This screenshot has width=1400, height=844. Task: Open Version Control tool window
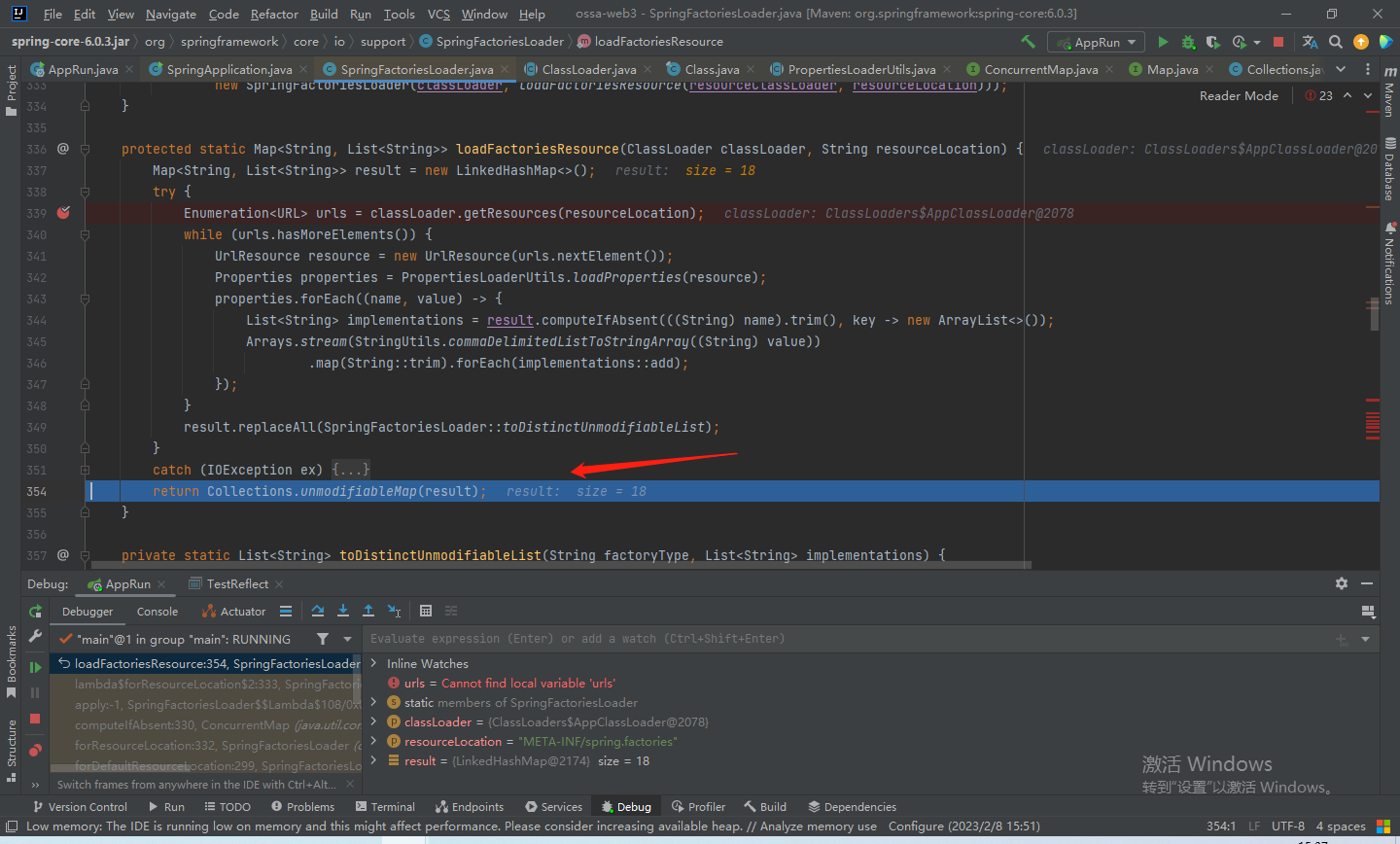[x=80, y=806]
